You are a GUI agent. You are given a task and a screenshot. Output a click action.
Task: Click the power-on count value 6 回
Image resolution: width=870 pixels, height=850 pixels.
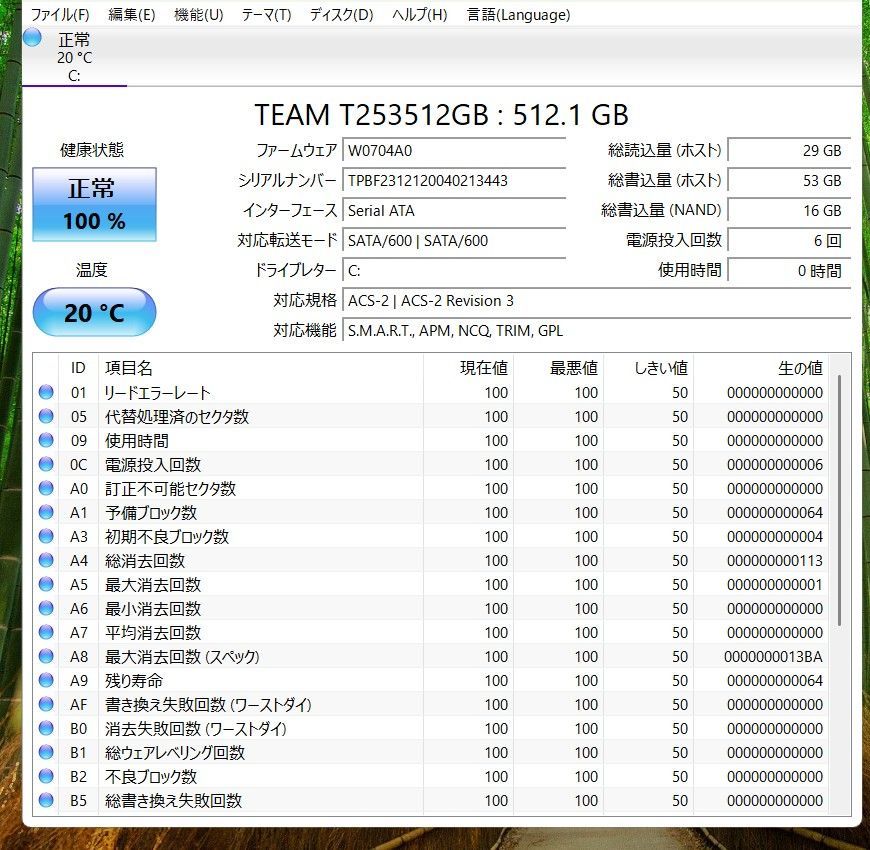click(789, 241)
